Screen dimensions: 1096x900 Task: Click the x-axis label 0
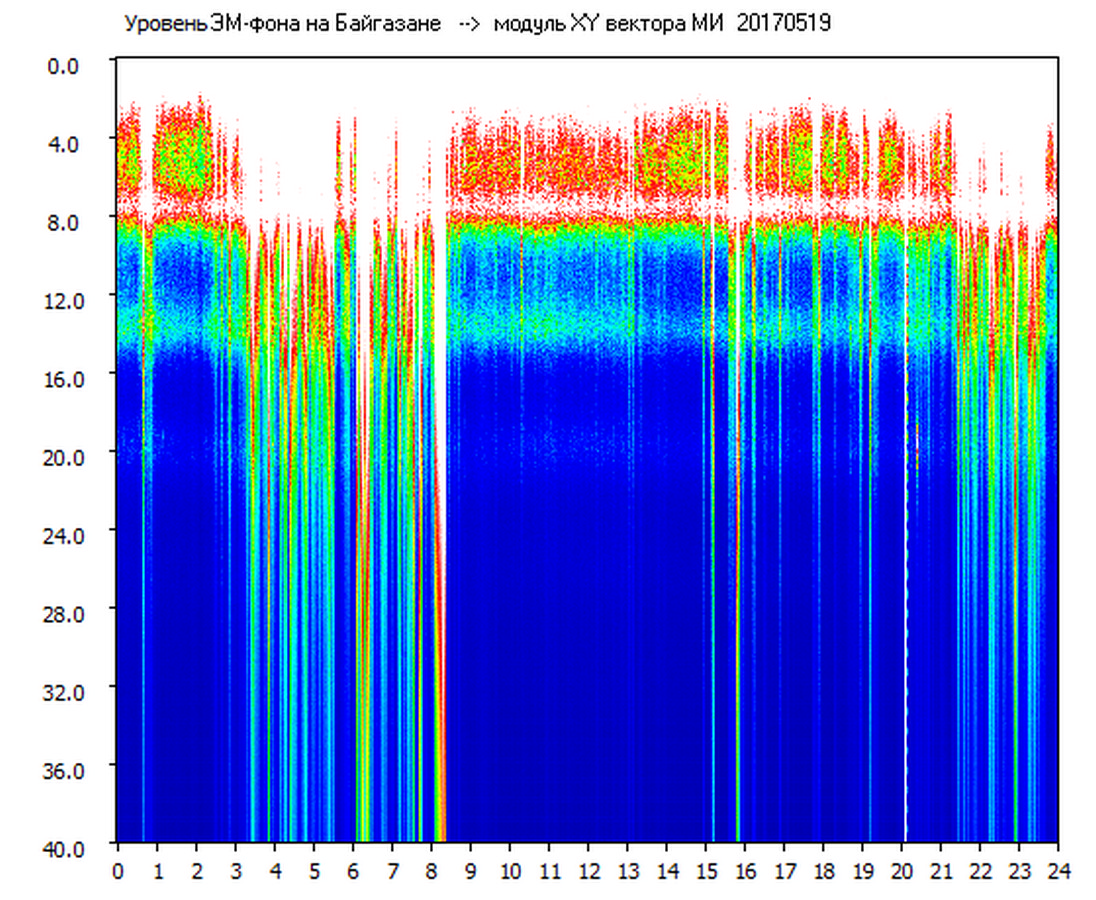coord(118,870)
